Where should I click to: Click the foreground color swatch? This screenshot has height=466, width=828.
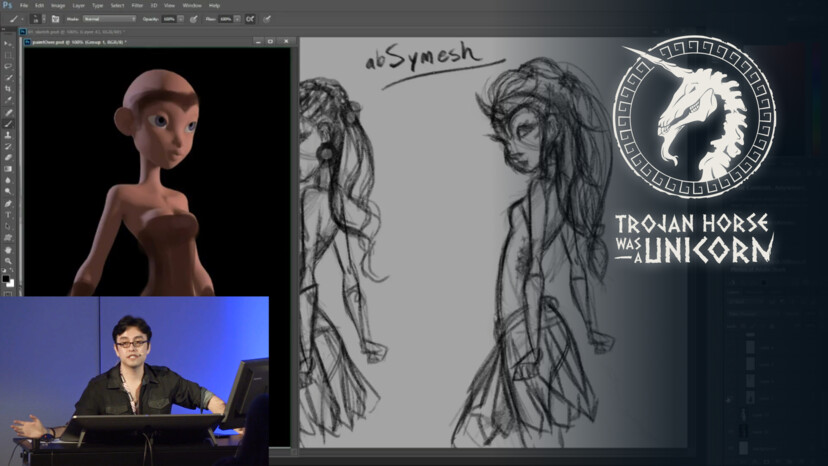coord(6,278)
